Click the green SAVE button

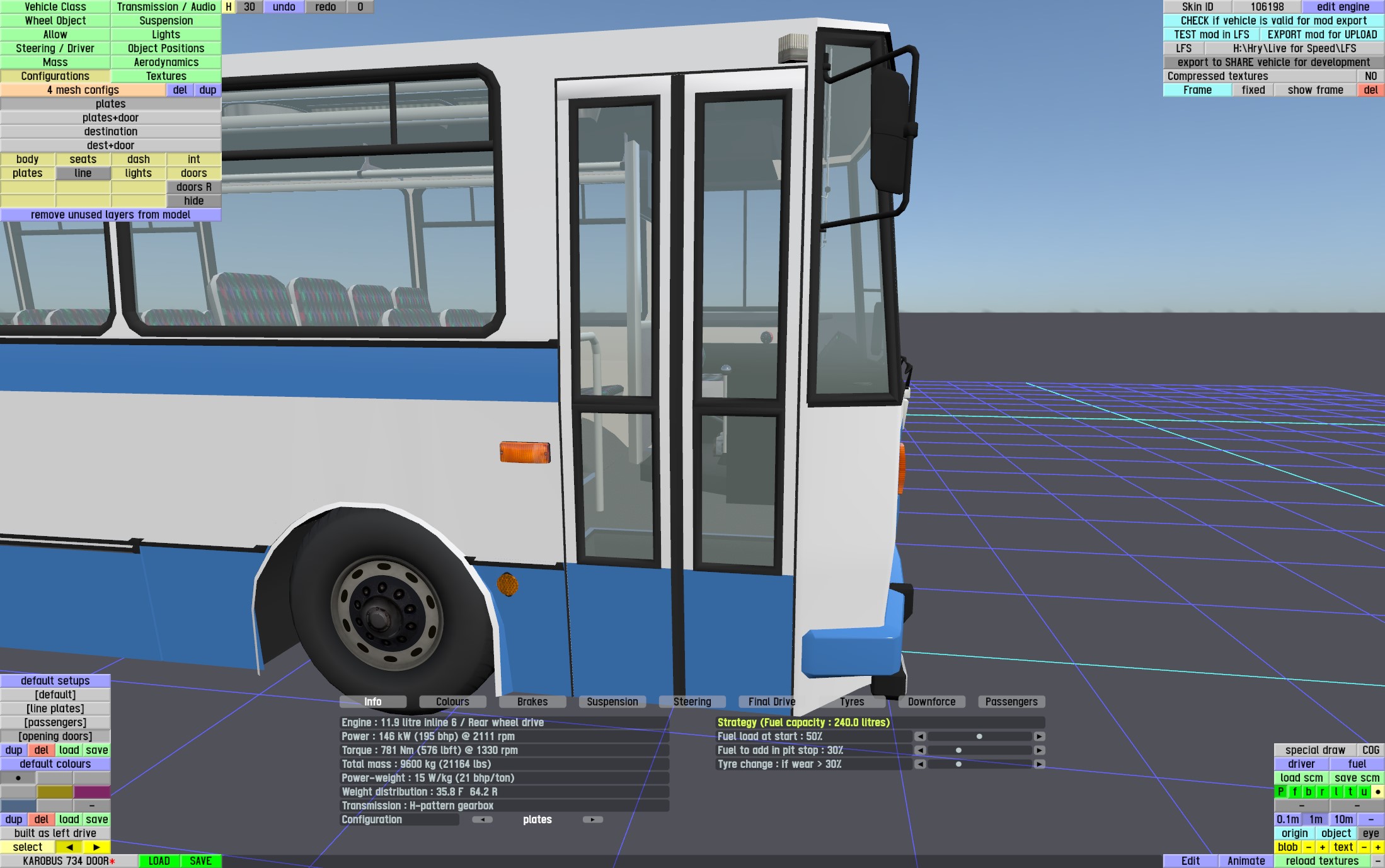coord(200,861)
